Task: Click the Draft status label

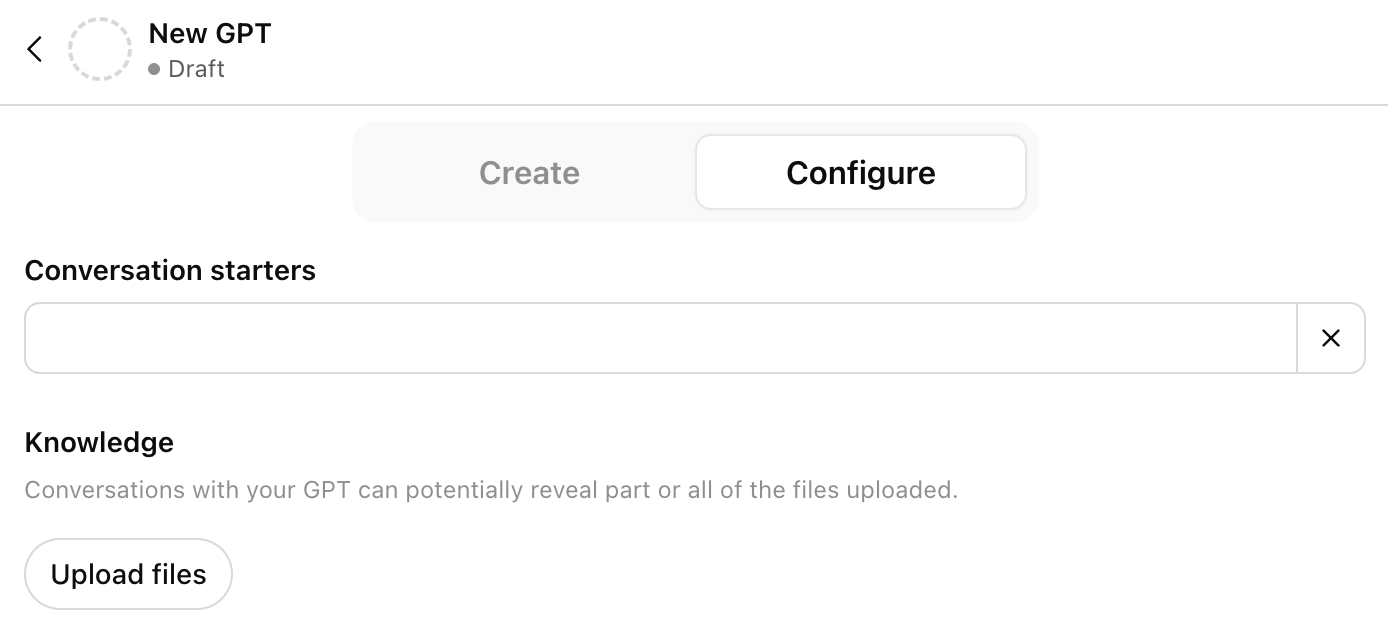Action: tap(196, 69)
